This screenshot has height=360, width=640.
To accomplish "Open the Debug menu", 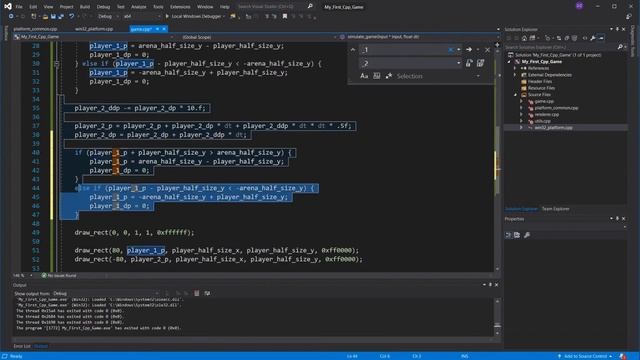I will tap(103, 7).
